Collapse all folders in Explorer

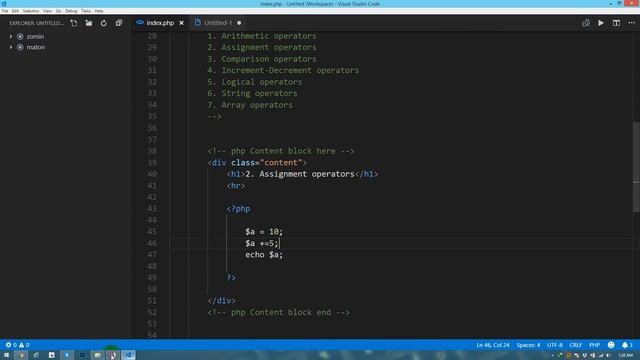coord(119,23)
